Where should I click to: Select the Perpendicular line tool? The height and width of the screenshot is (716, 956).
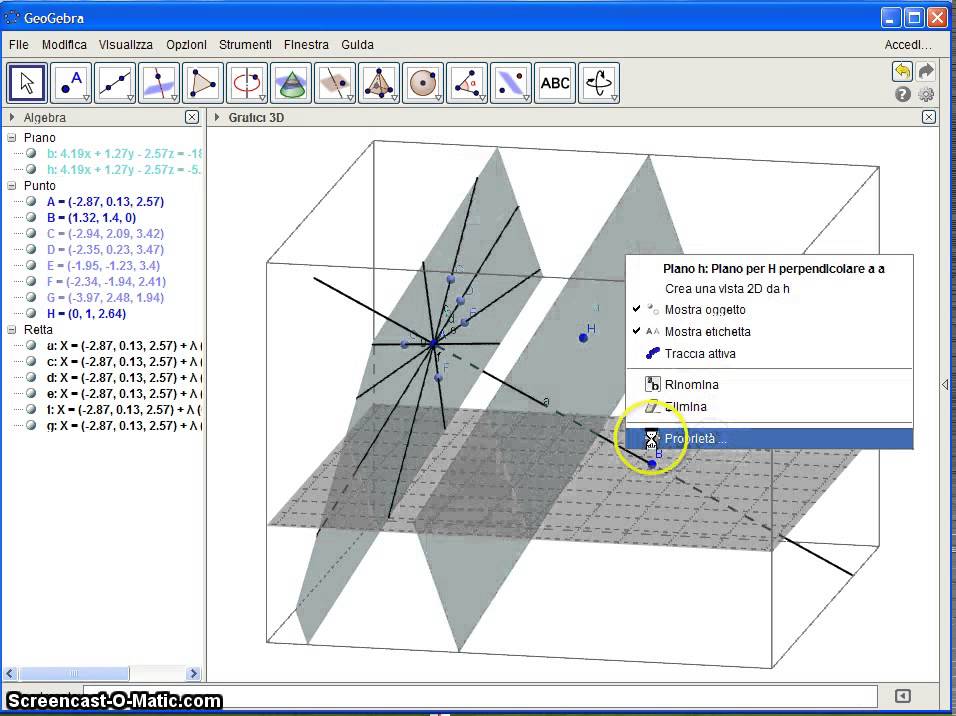coord(159,83)
